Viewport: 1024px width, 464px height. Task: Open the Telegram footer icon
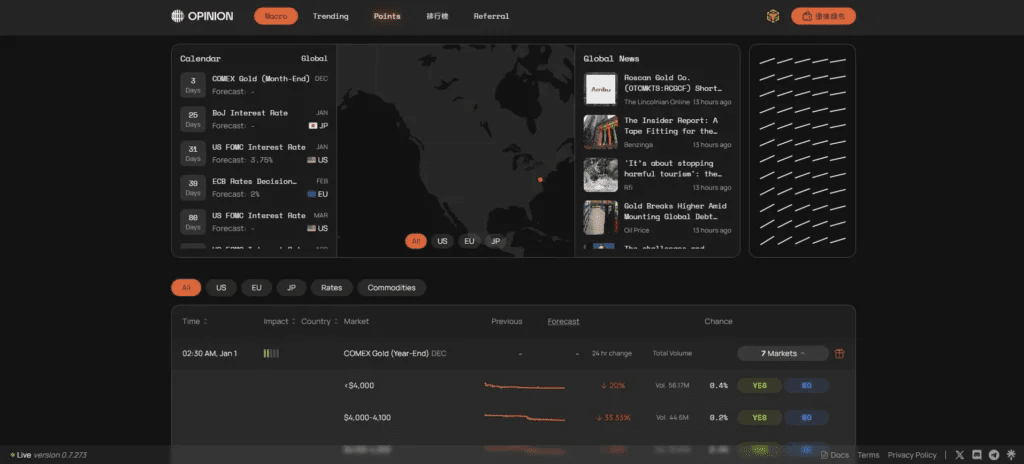[x=994, y=455]
